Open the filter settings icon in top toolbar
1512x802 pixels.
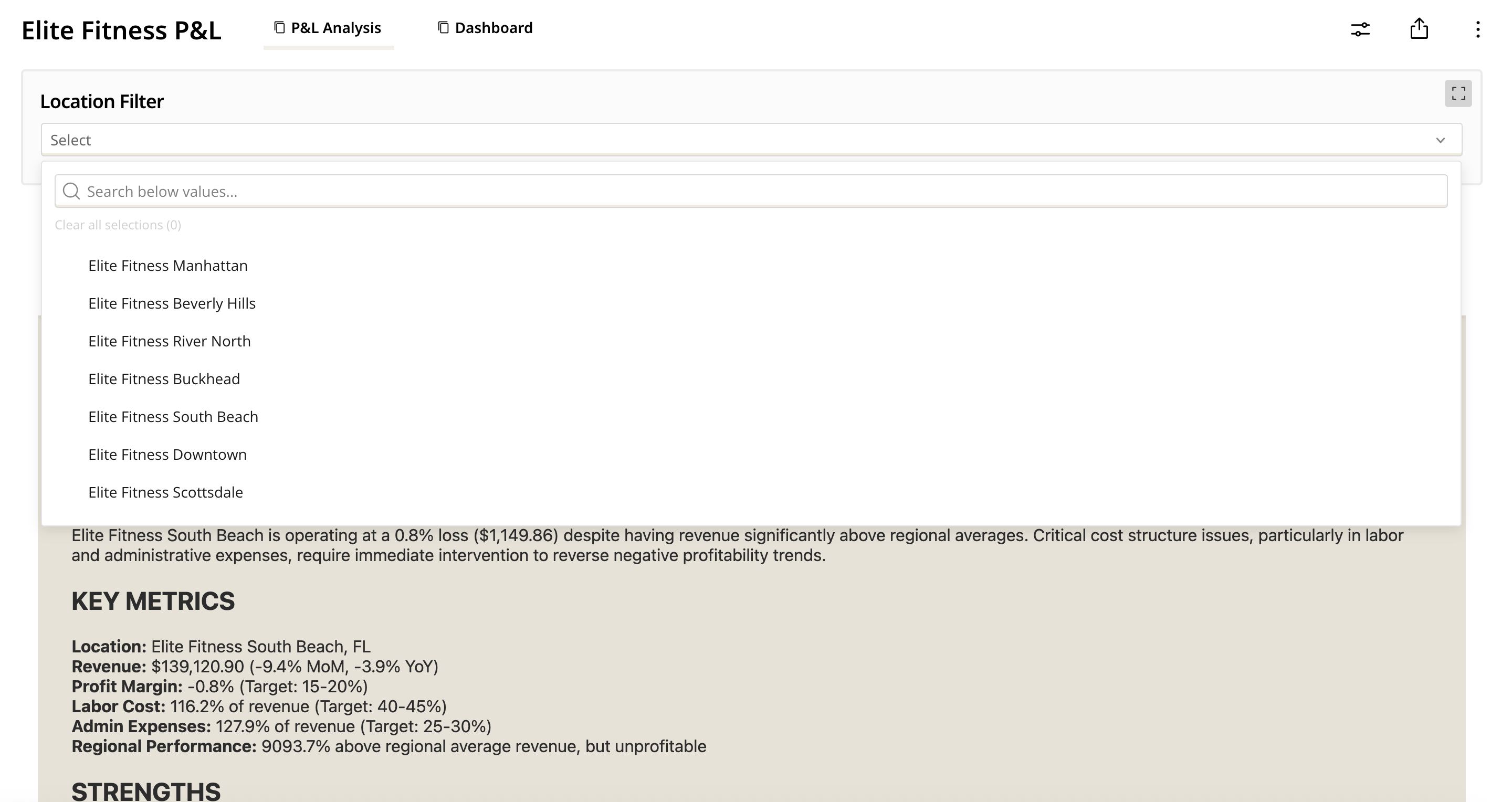[x=1361, y=29]
